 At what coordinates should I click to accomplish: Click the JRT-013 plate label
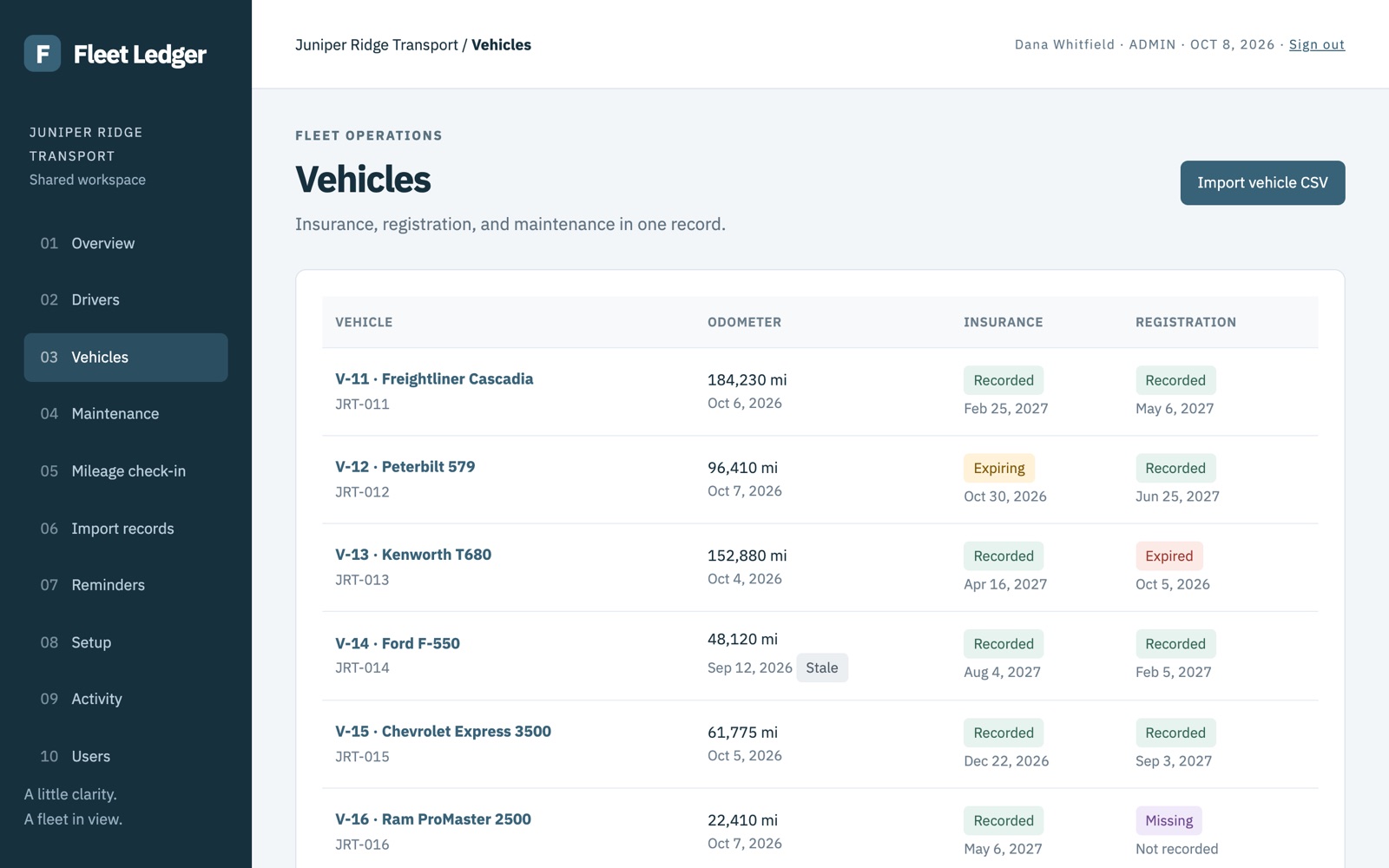362,579
